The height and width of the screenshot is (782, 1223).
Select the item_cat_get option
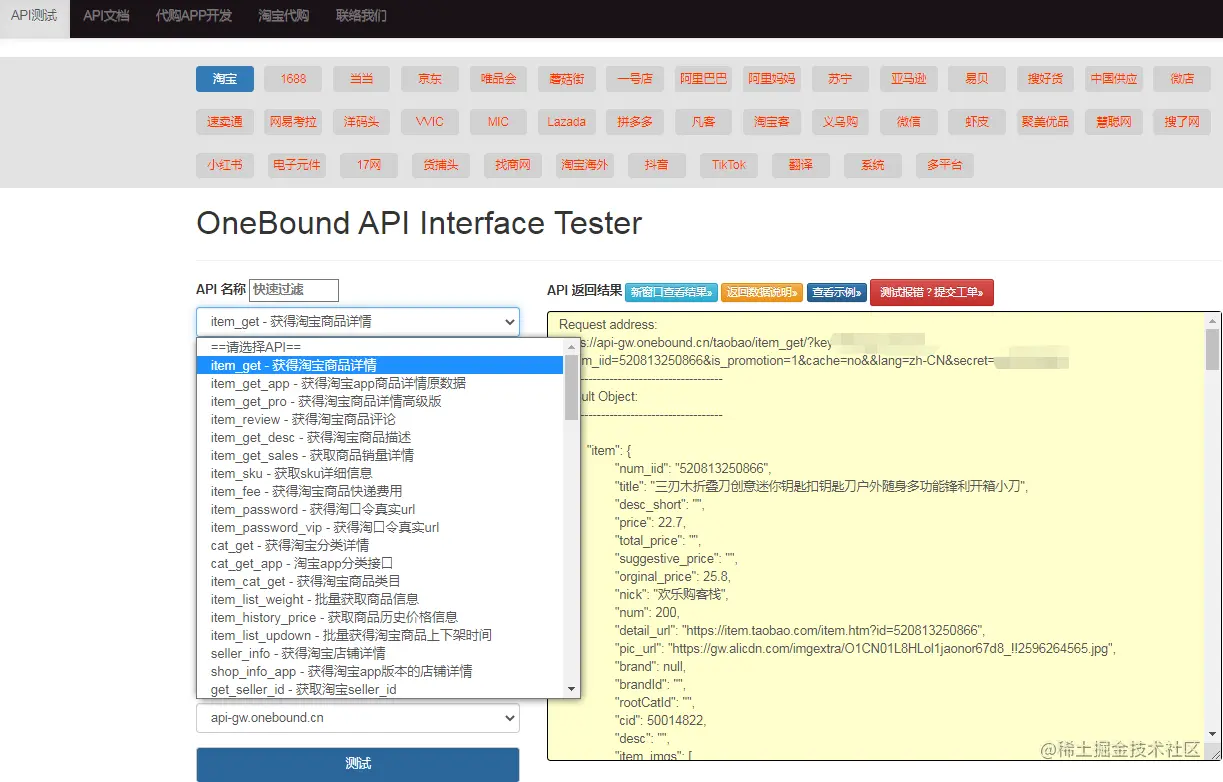380,581
